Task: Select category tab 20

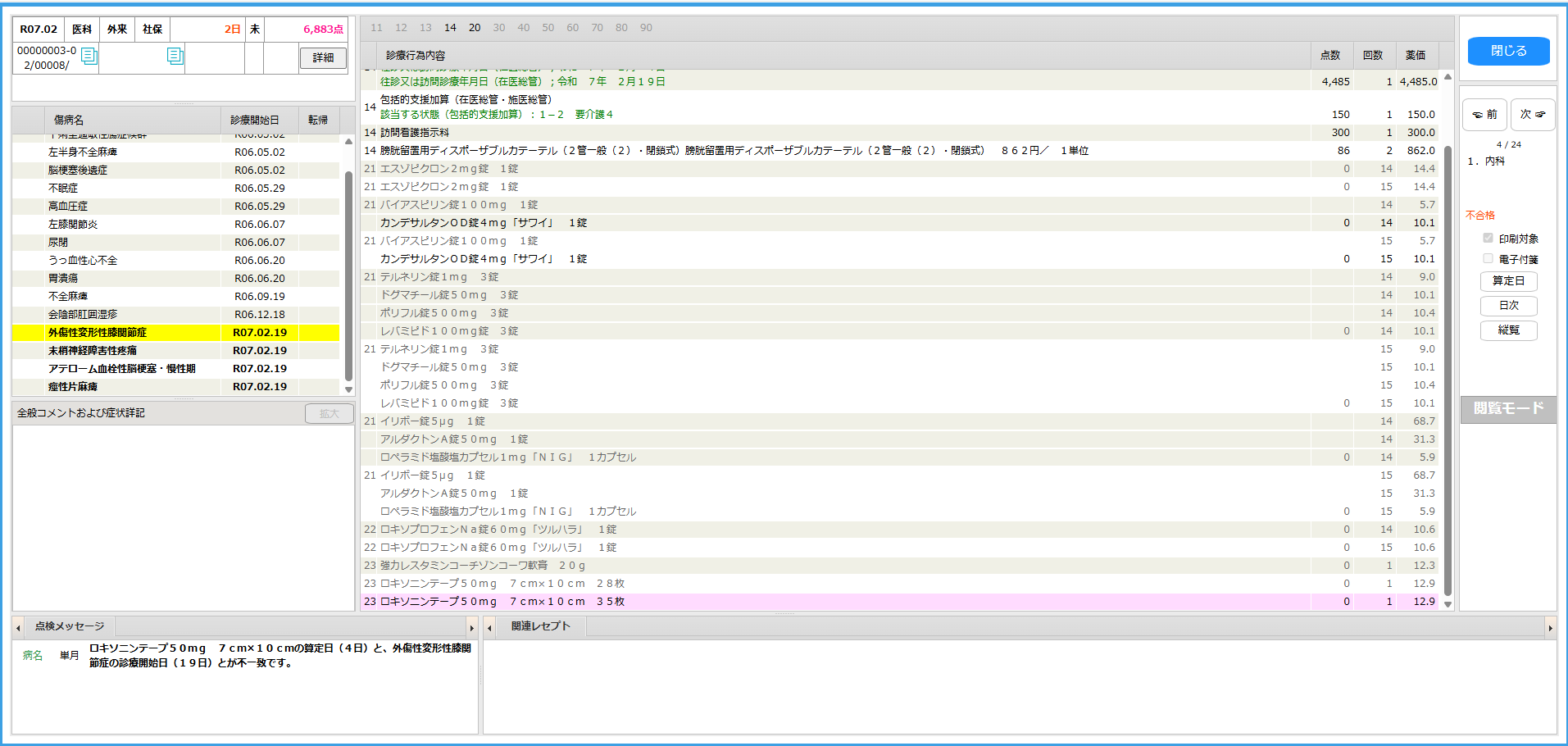Action: click(x=475, y=28)
